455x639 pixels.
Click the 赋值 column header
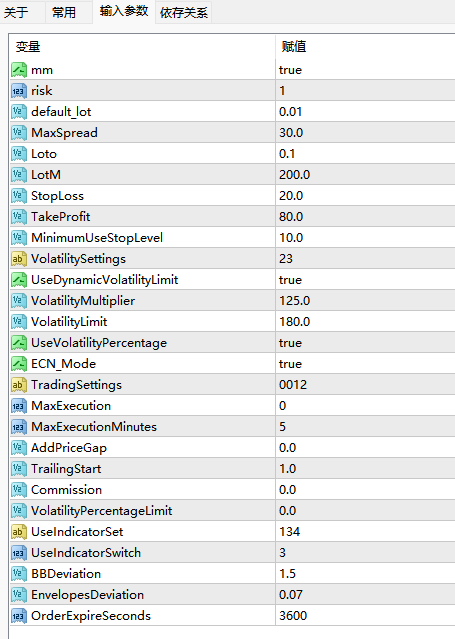294,47
